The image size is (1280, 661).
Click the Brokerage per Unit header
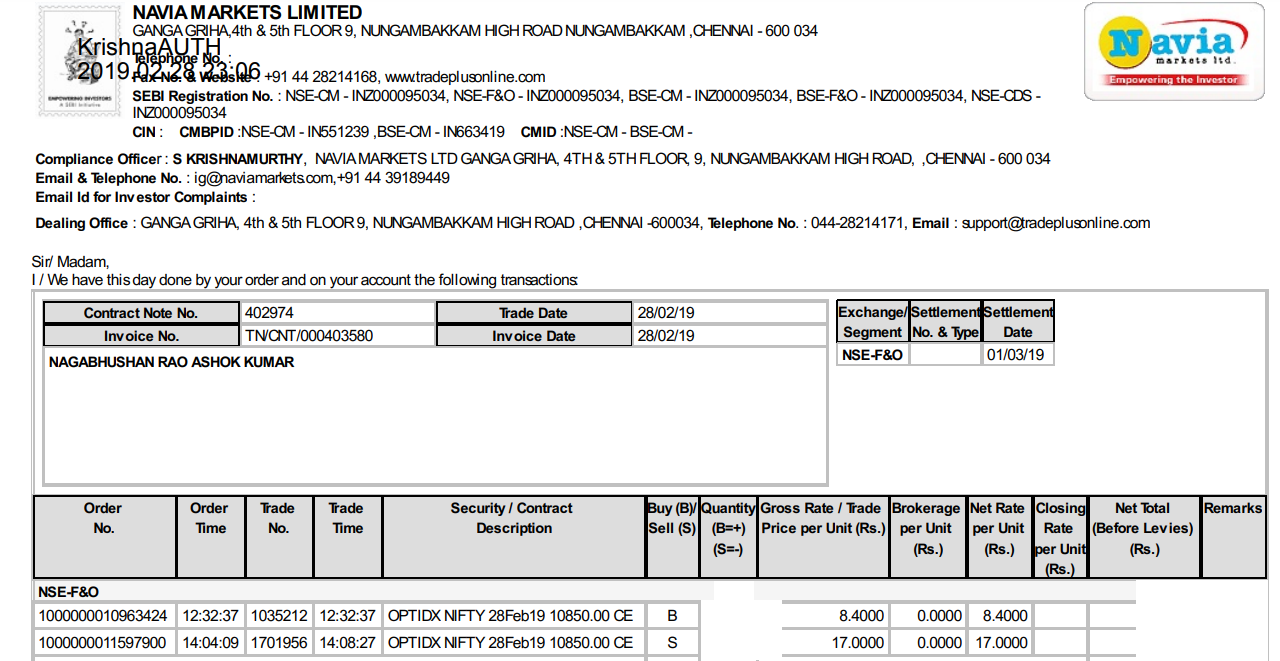tap(927, 537)
